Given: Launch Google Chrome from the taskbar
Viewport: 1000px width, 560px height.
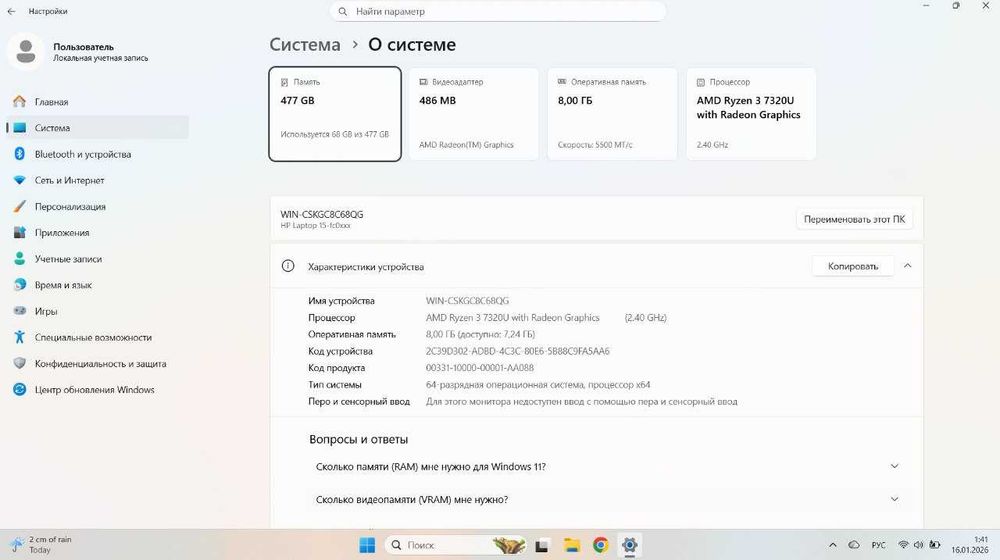Looking at the screenshot, I should (600, 545).
